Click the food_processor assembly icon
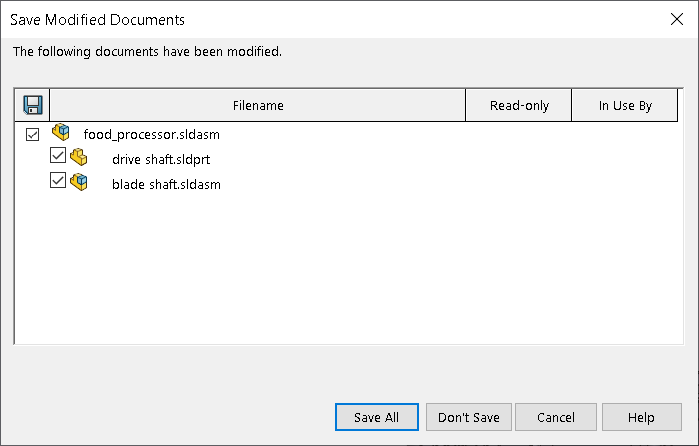The image size is (699, 446). click(x=61, y=133)
